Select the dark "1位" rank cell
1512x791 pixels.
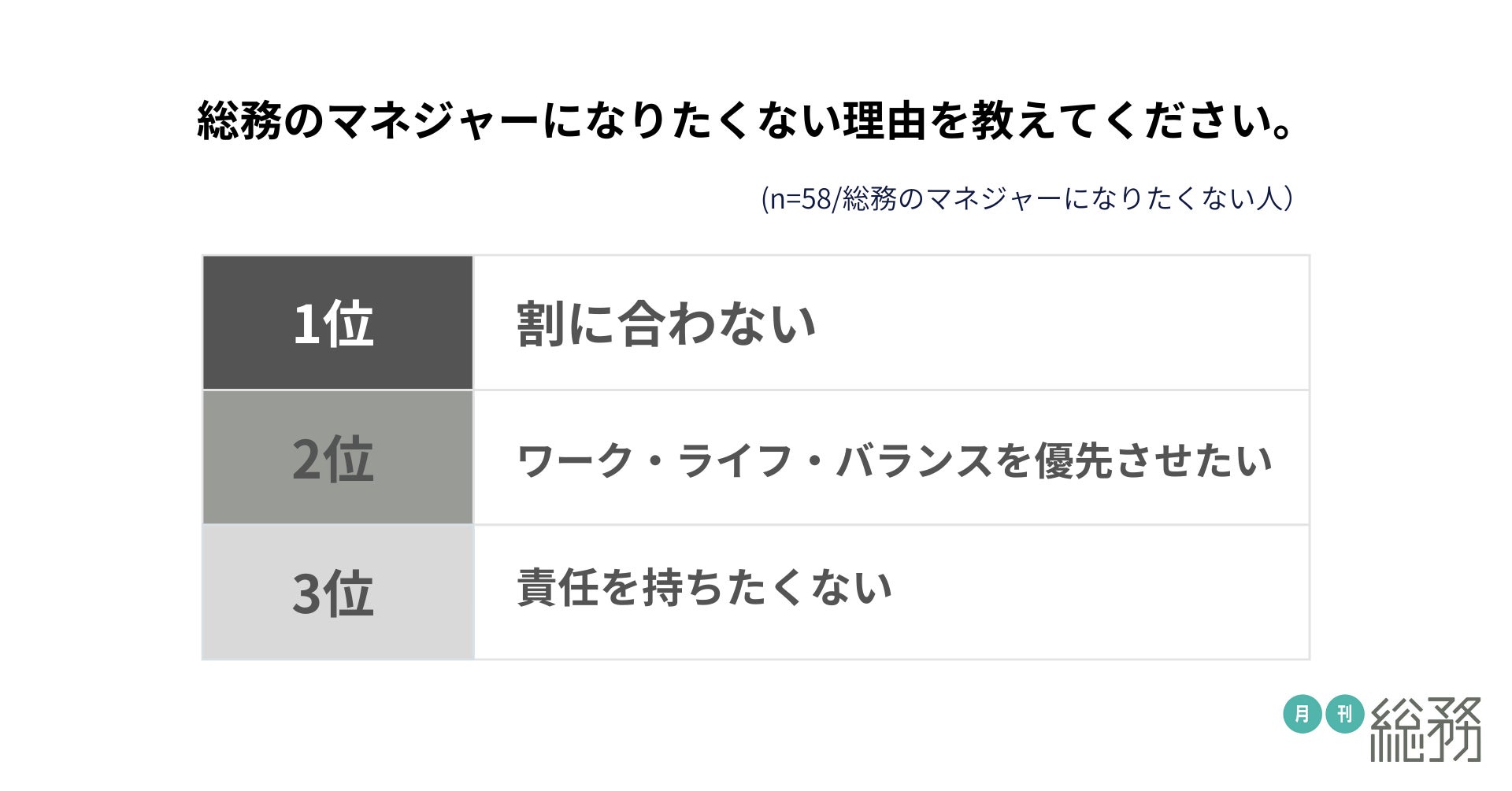point(337,323)
